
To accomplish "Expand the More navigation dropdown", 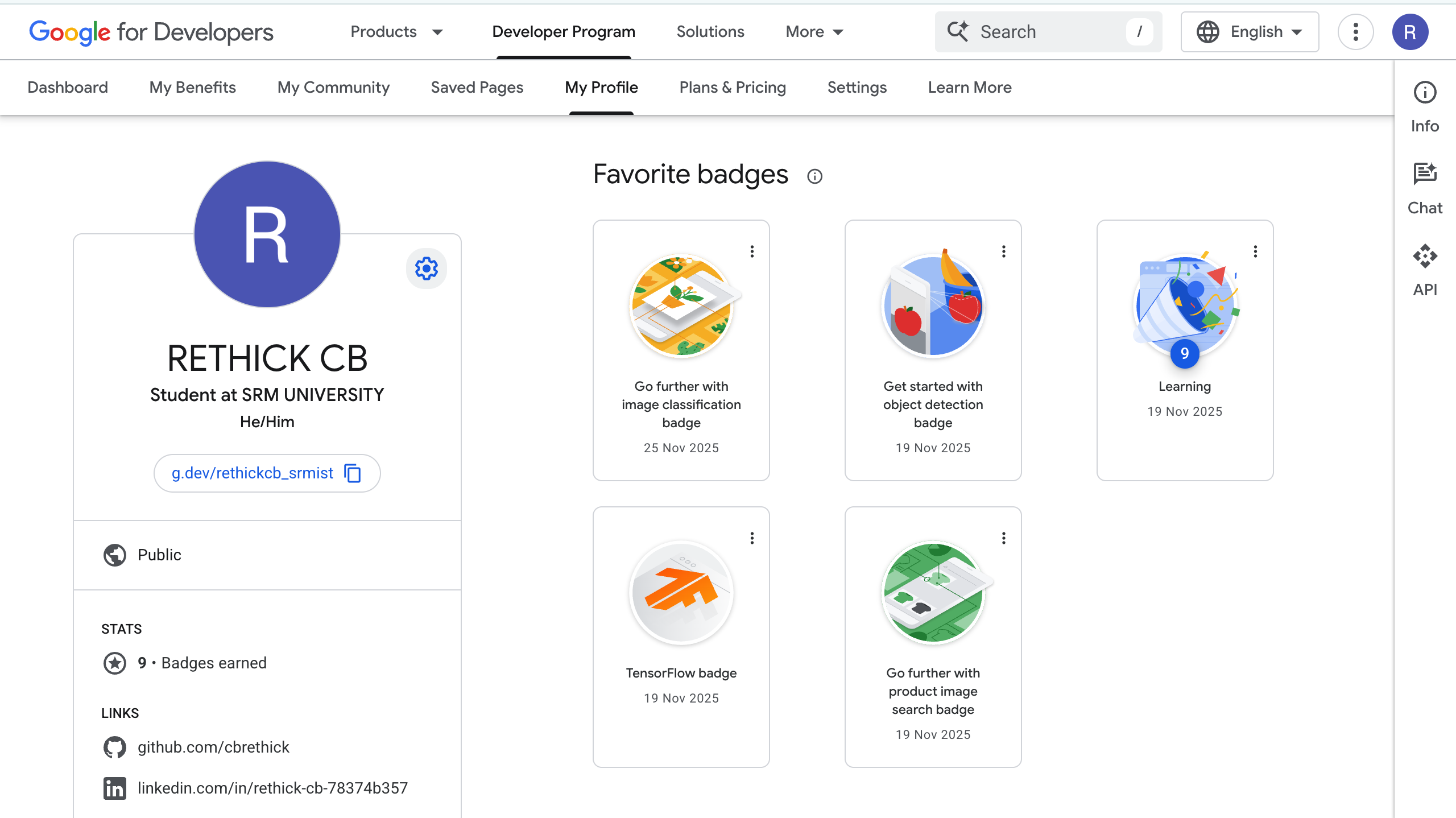I will click(814, 32).
